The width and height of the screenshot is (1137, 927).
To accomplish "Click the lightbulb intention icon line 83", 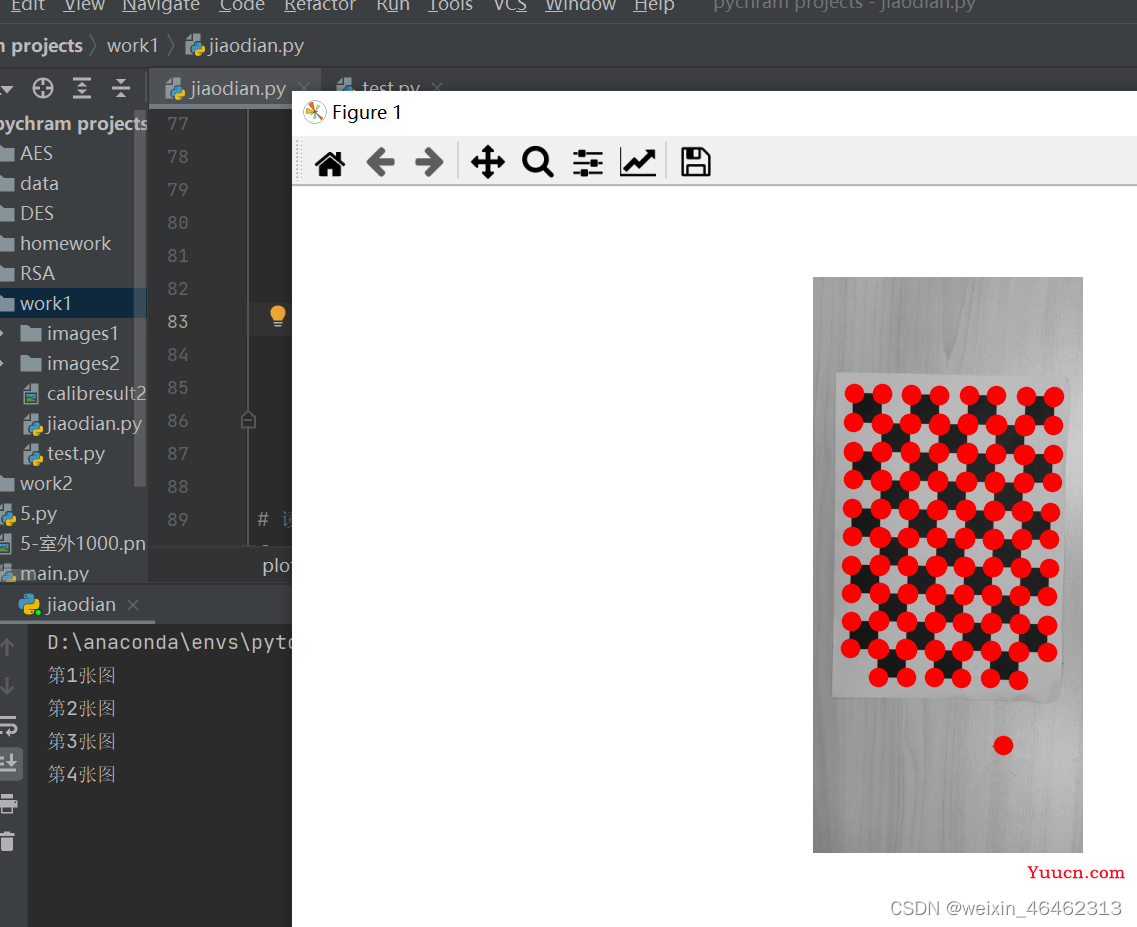I will [278, 316].
